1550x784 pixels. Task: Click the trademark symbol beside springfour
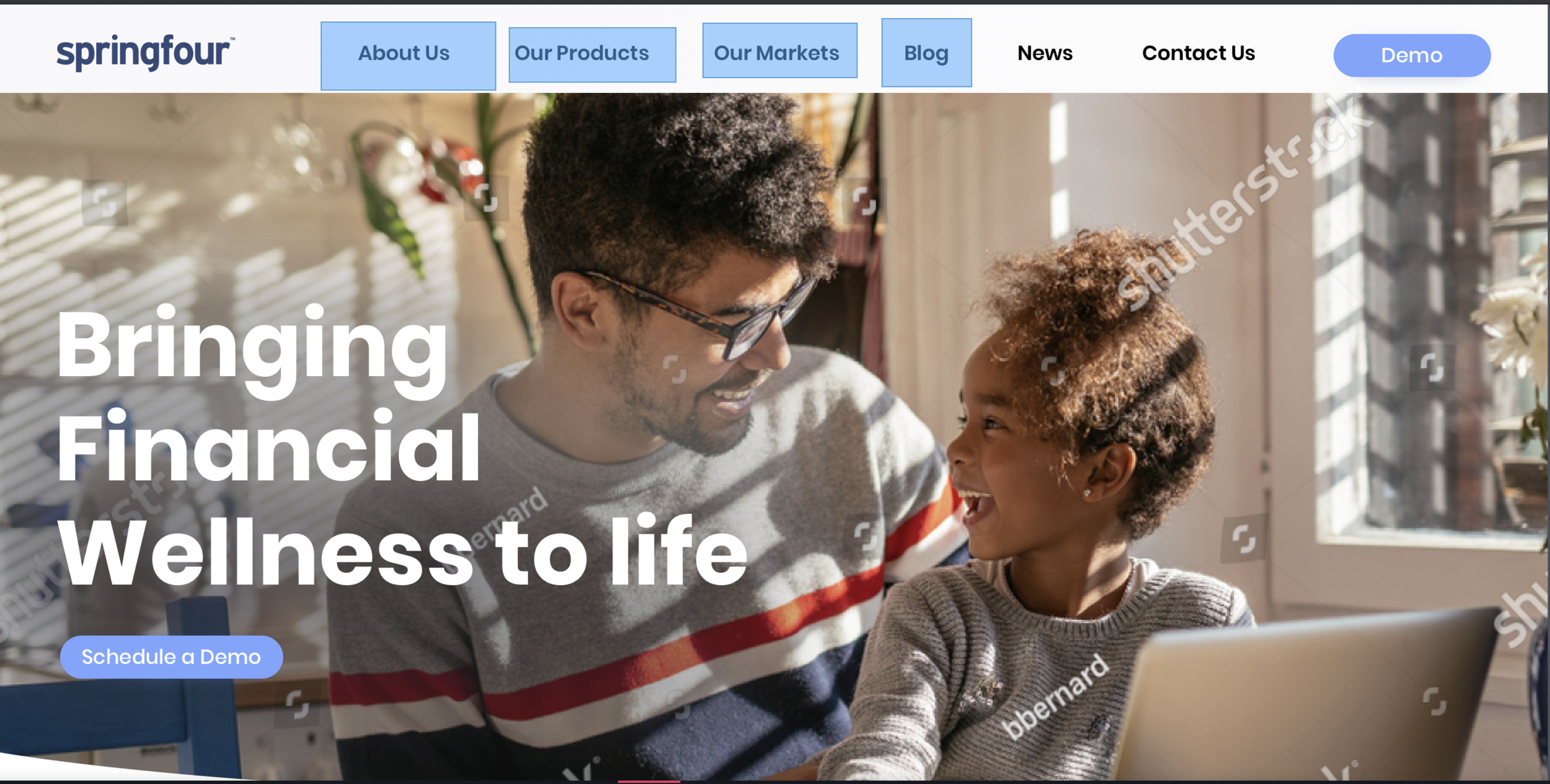coord(232,39)
